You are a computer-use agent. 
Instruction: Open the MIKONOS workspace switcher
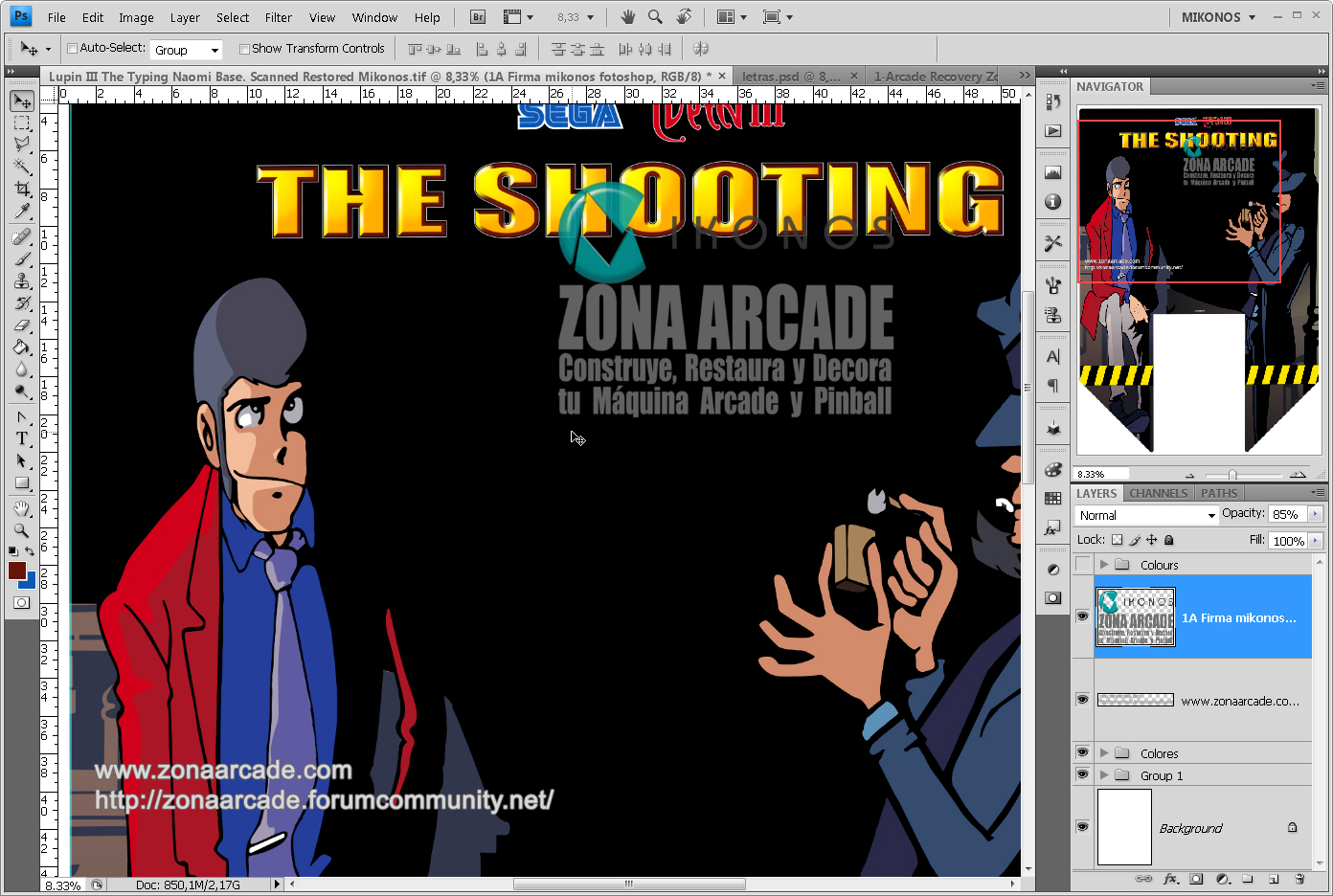point(1218,17)
